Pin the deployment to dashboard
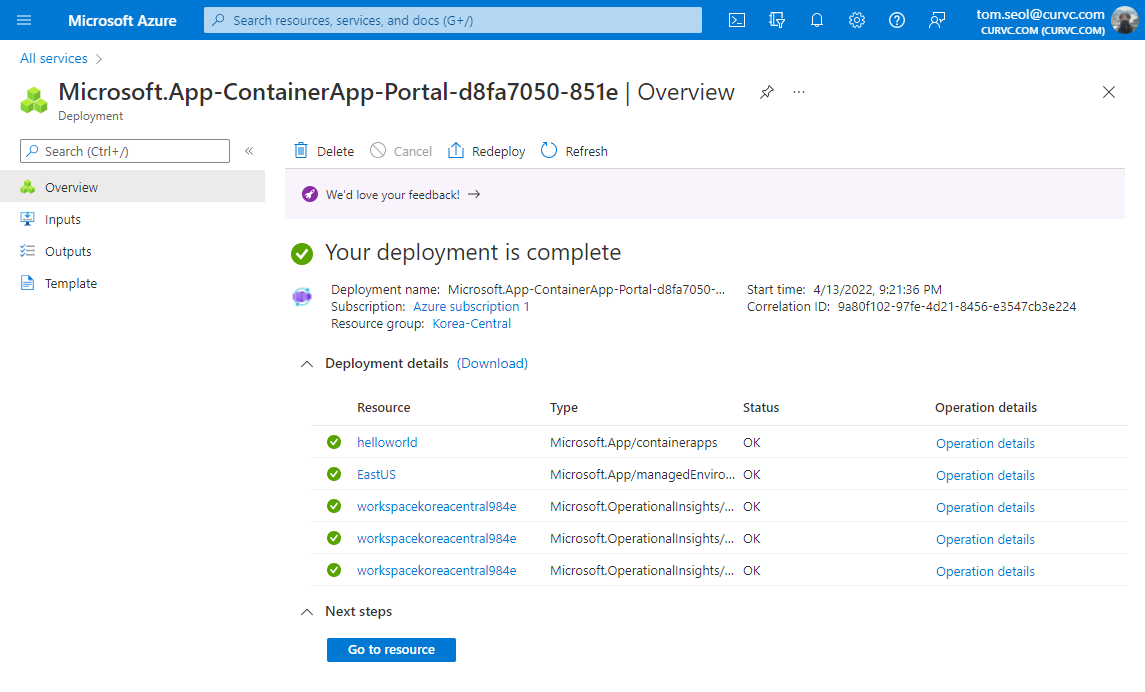The image size is (1145, 692). point(766,92)
